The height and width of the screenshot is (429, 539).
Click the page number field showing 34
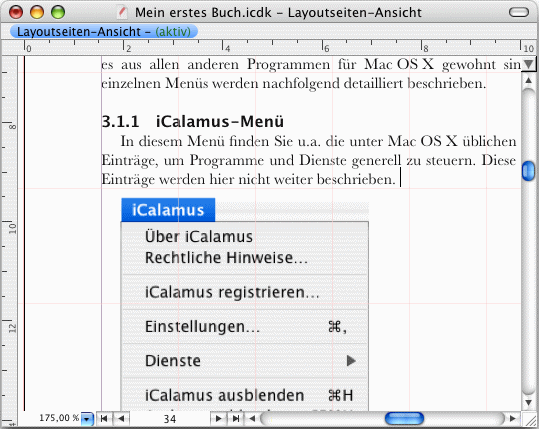click(x=170, y=419)
